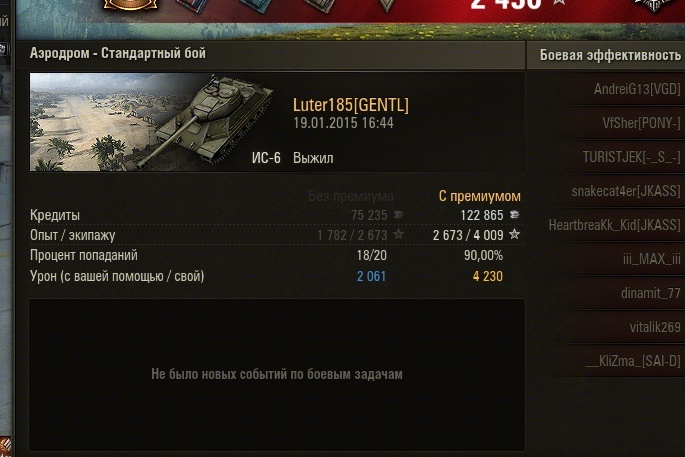The width and height of the screenshot is (685, 457).
Task: Open Luter185[GENTL] player profile name
Action: [351, 105]
